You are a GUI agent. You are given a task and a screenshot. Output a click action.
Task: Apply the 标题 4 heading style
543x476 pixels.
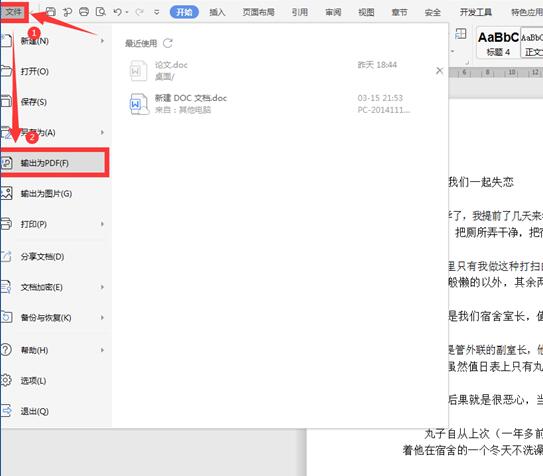(498, 43)
